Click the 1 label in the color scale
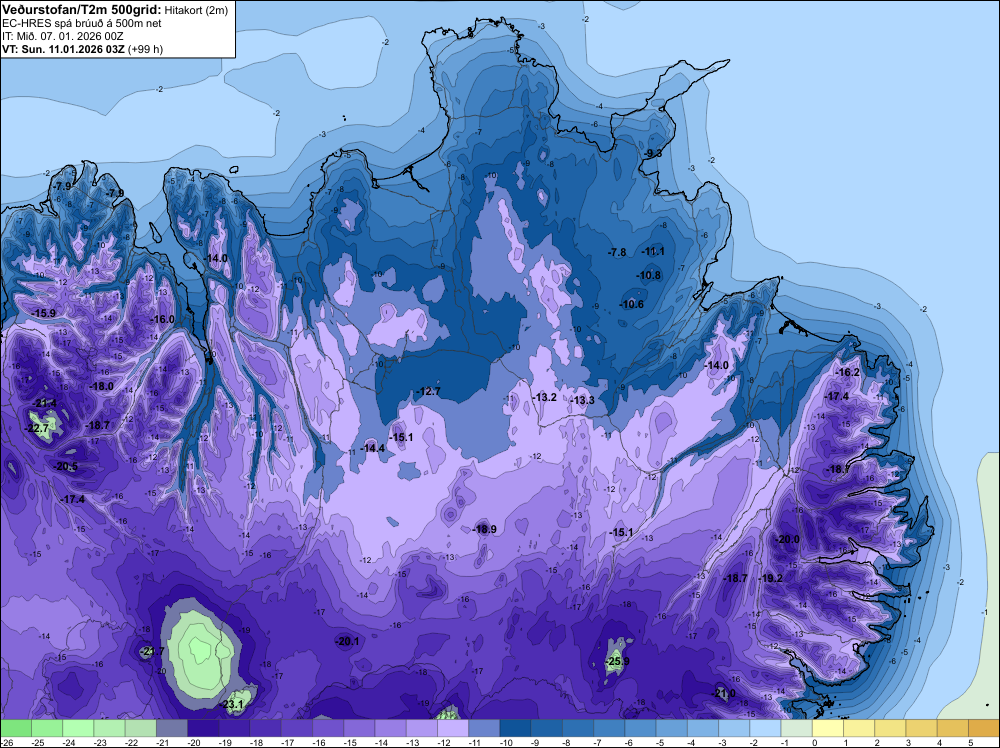 pos(846,742)
